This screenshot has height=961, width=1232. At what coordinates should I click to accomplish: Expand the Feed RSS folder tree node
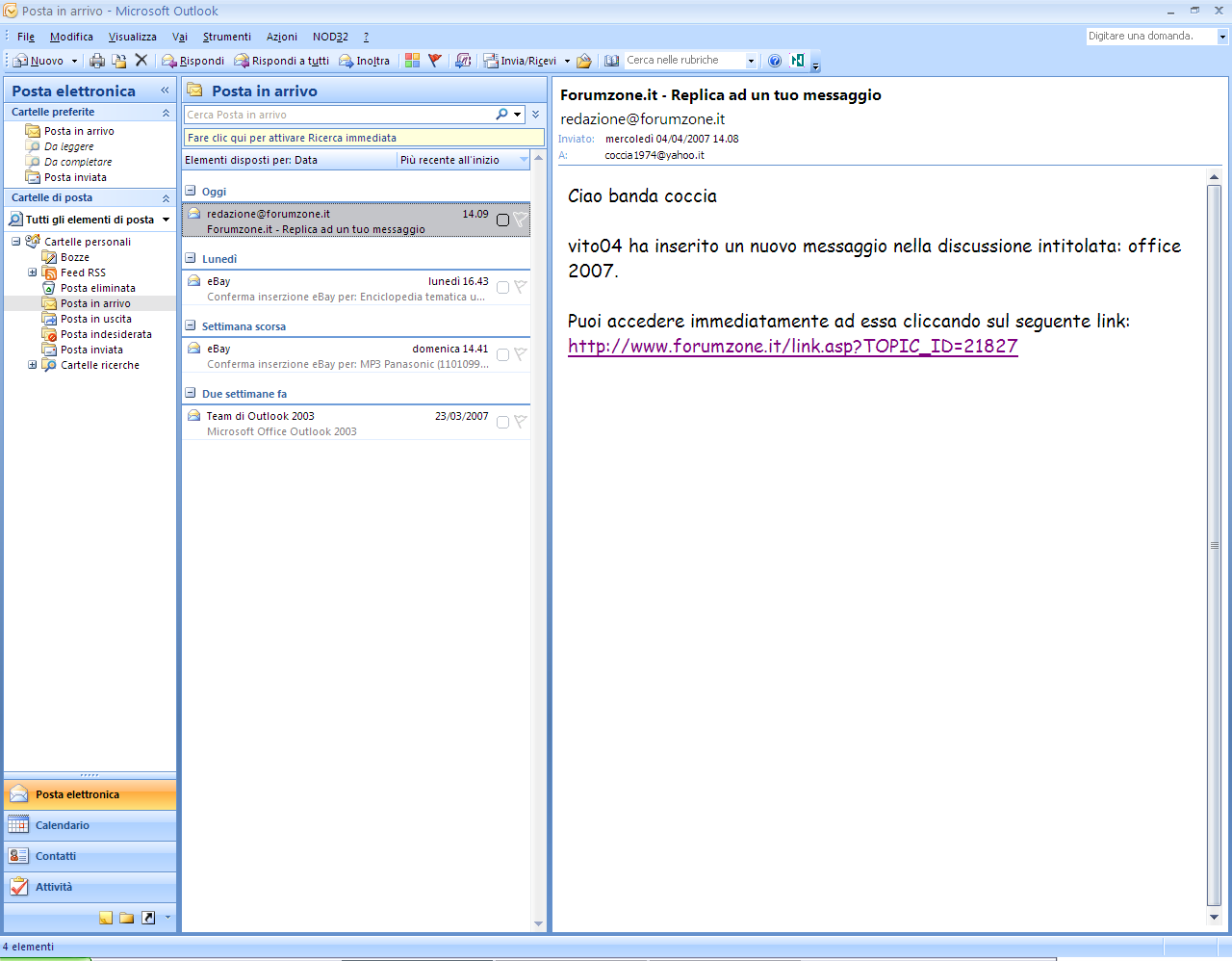coord(32,273)
